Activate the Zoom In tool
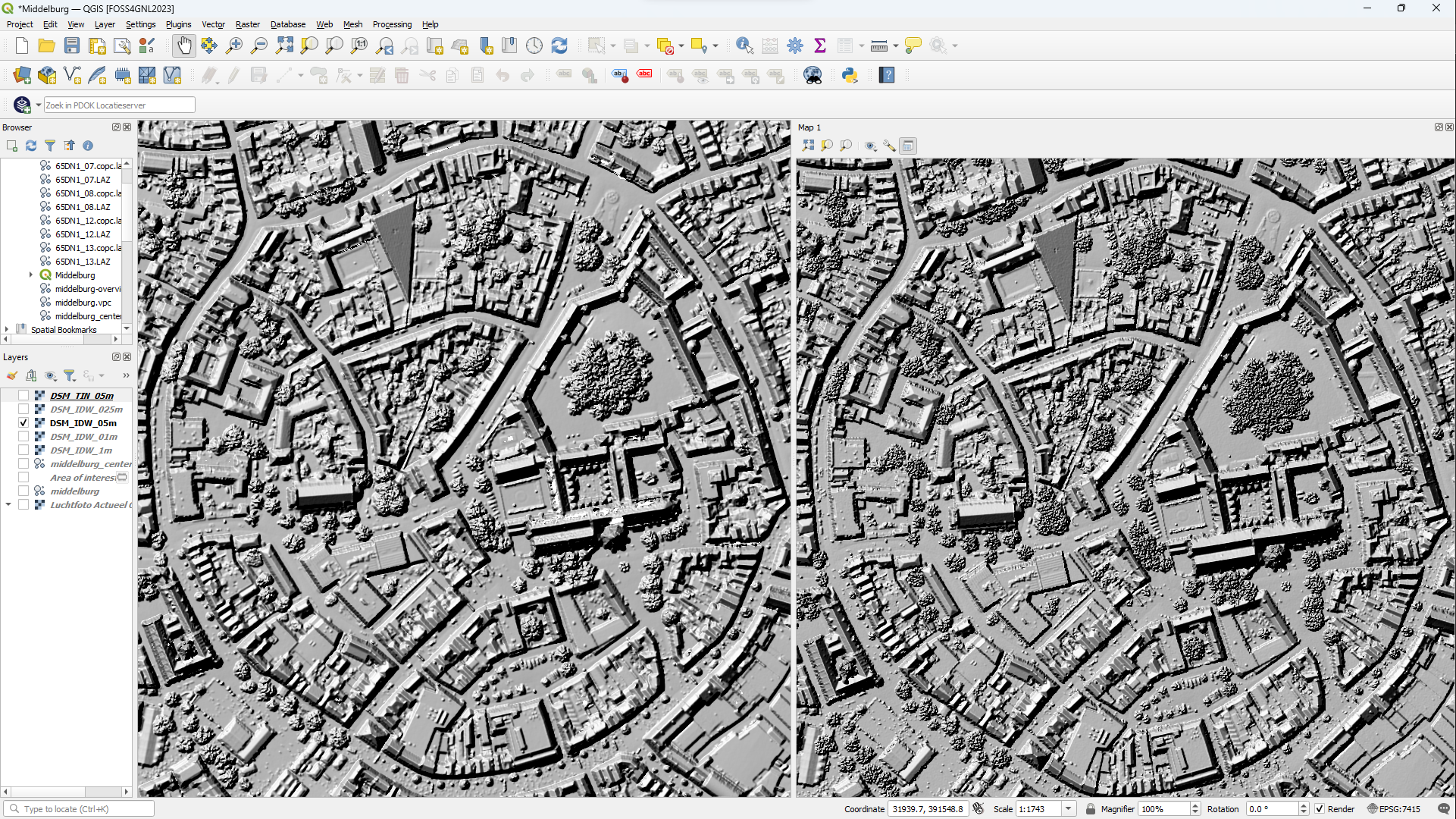Viewport: 1456px width, 819px height. pyautogui.click(x=235, y=45)
